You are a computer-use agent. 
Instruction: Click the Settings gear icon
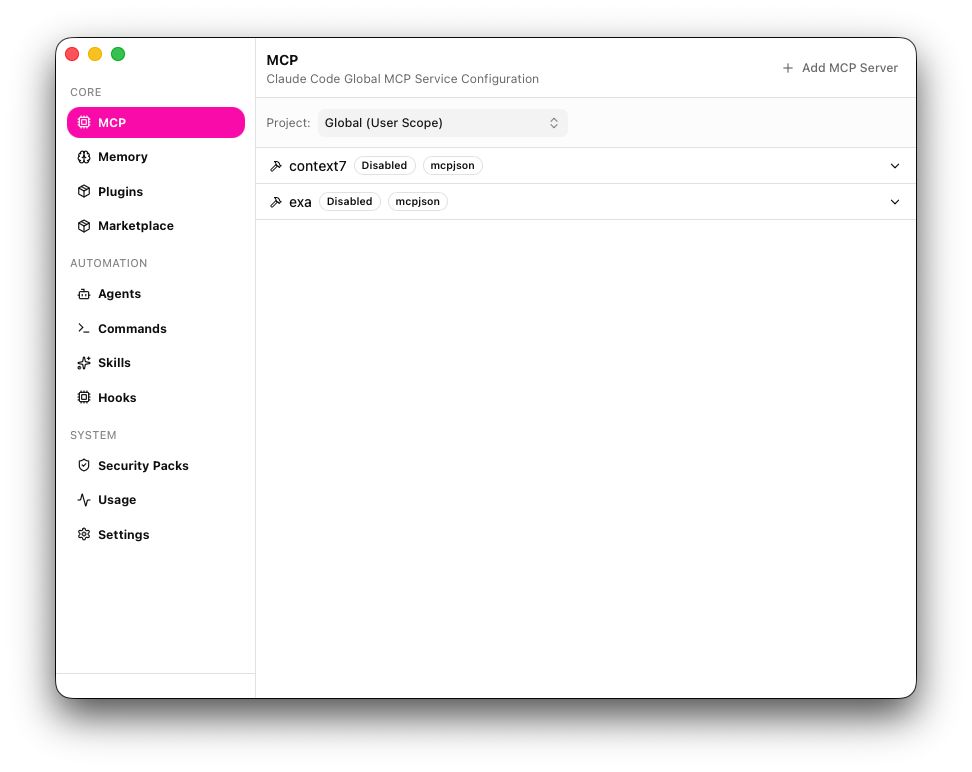tap(84, 534)
